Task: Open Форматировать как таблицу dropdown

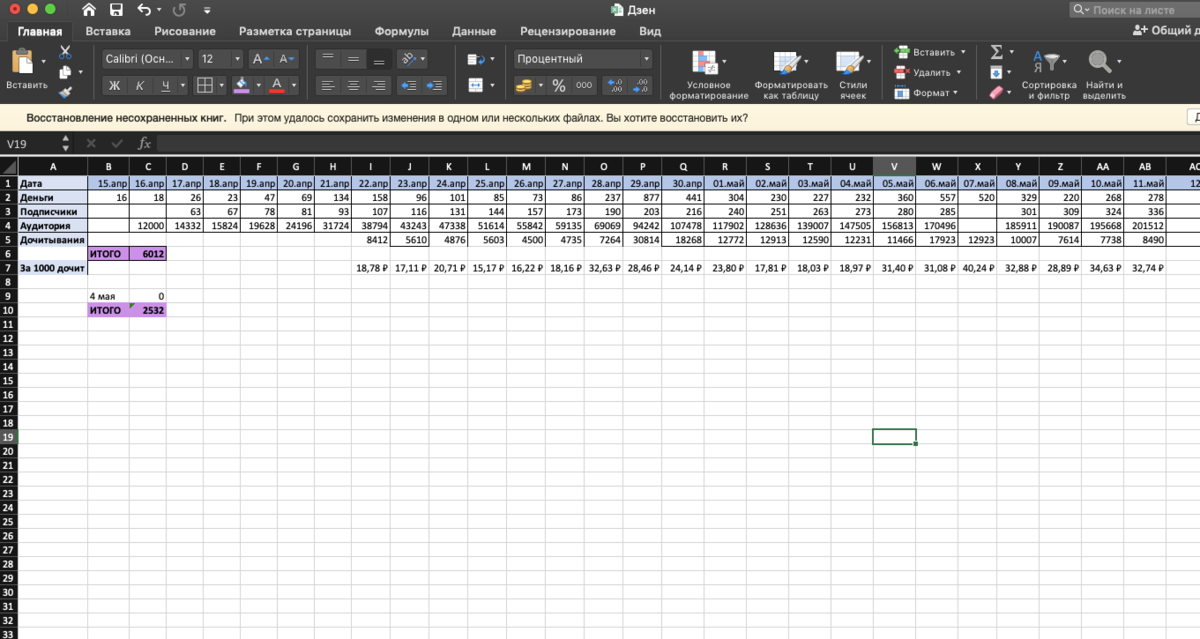Action: pyautogui.click(x=791, y=75)
